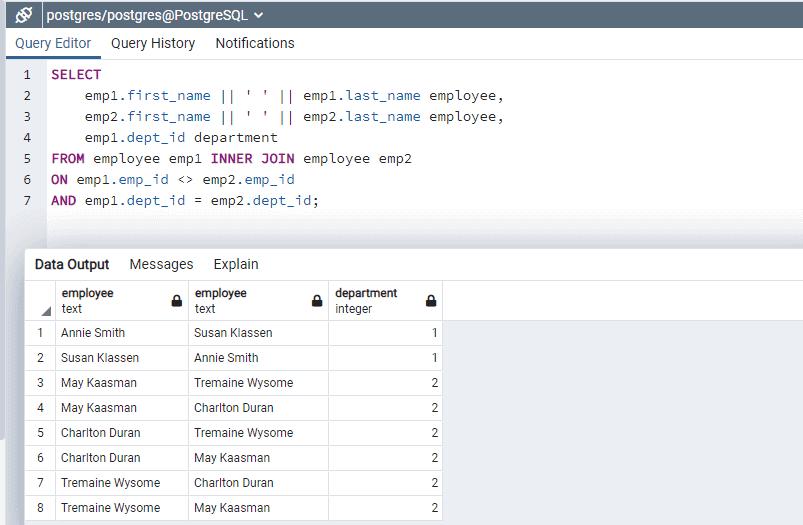Switch to the Query History tab

[x=153, y=43]
